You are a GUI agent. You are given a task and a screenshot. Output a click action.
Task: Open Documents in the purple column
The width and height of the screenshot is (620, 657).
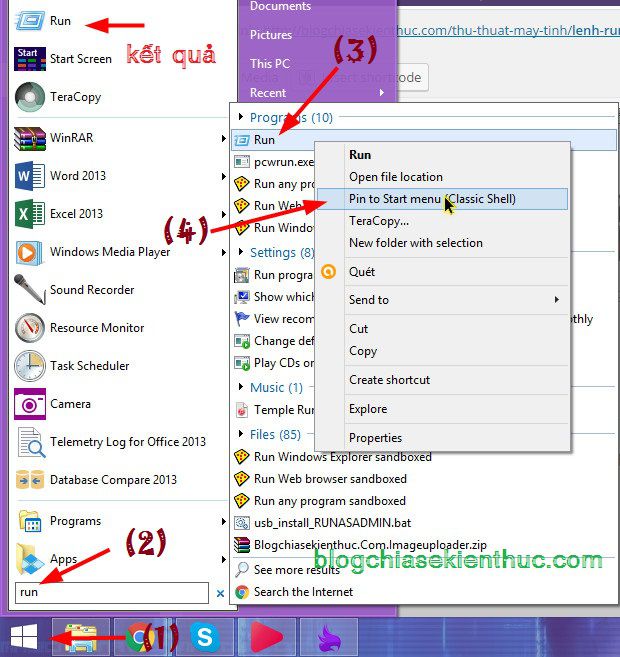280,6
